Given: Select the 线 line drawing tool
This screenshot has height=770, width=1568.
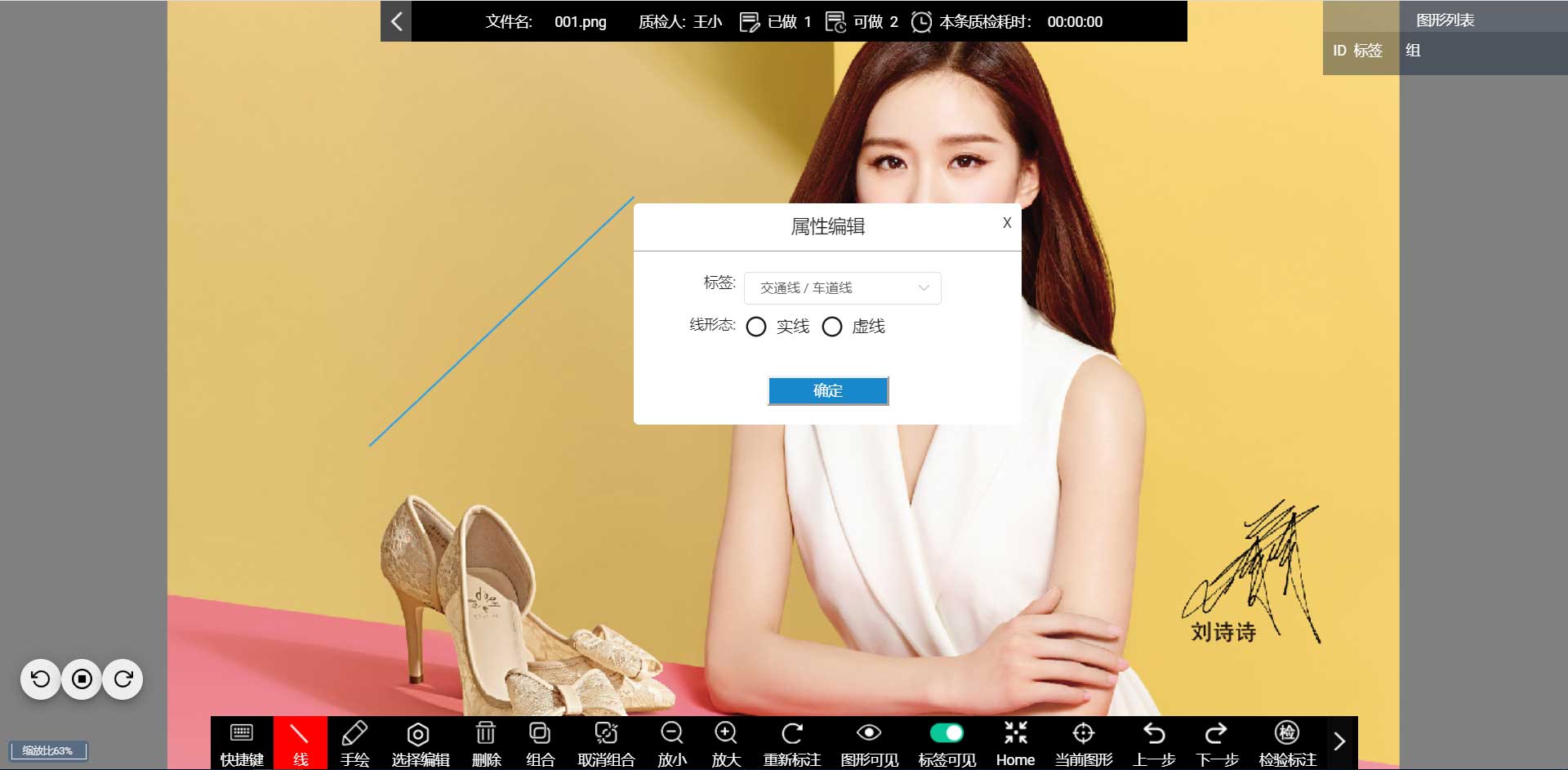Looking at the screenshot, I should coord(301,743).
